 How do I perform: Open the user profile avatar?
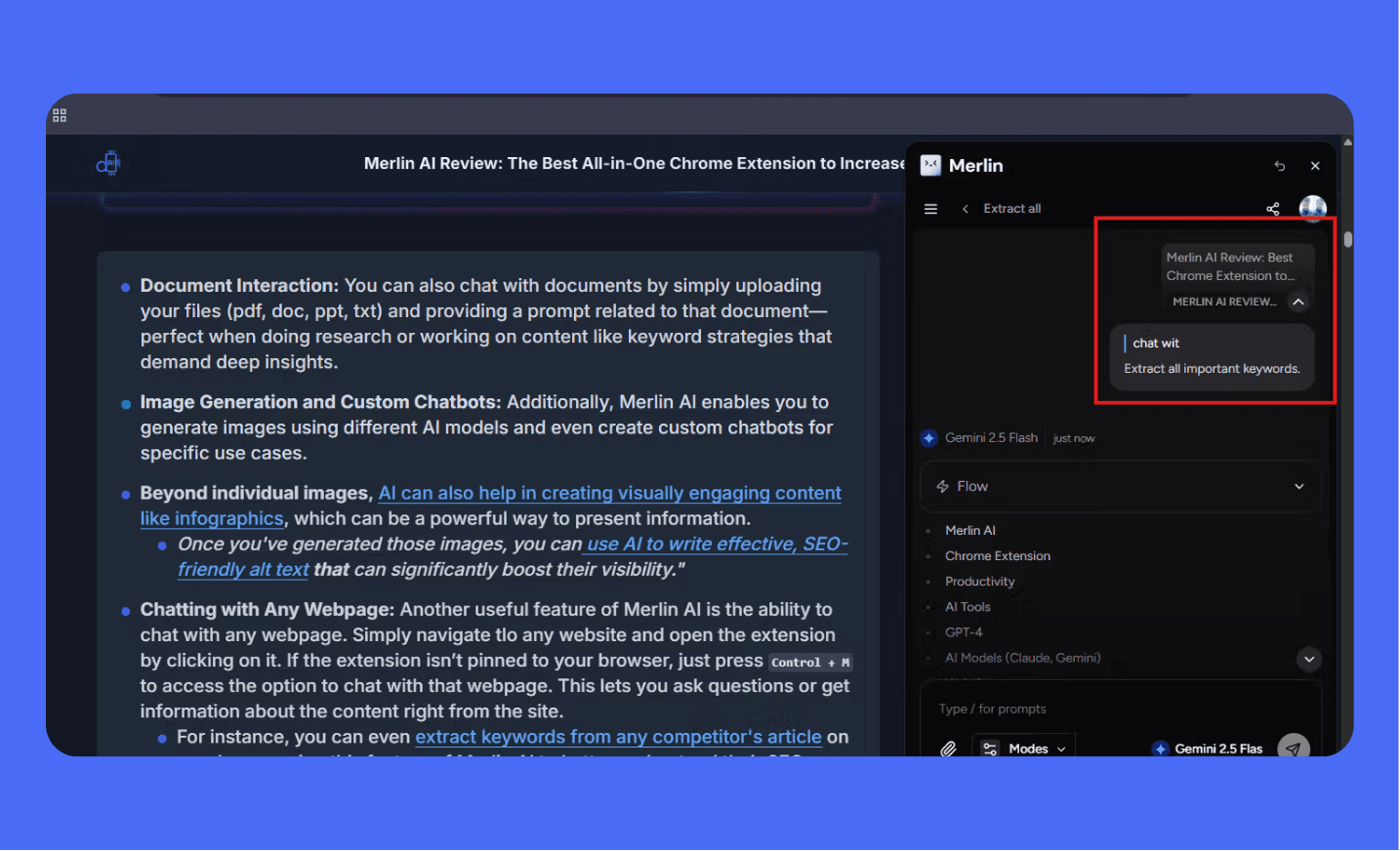(x=1313, y=208)
